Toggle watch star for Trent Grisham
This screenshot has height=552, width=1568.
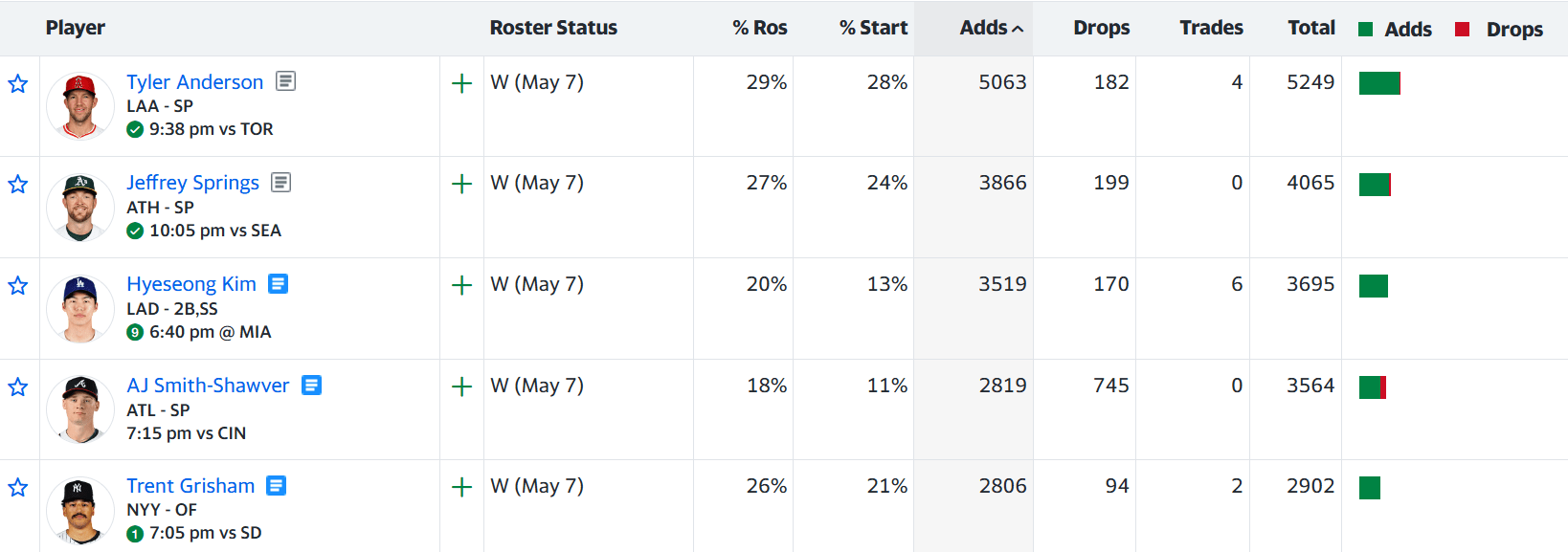click(x=17, y=488)
